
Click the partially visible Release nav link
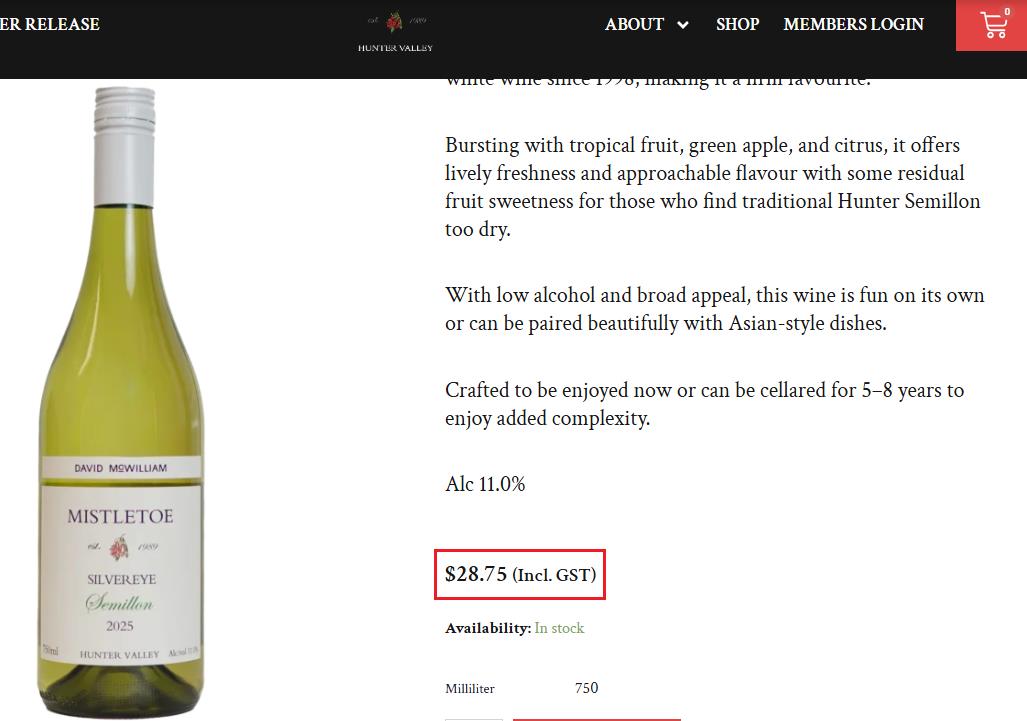(x=49, y=24)
